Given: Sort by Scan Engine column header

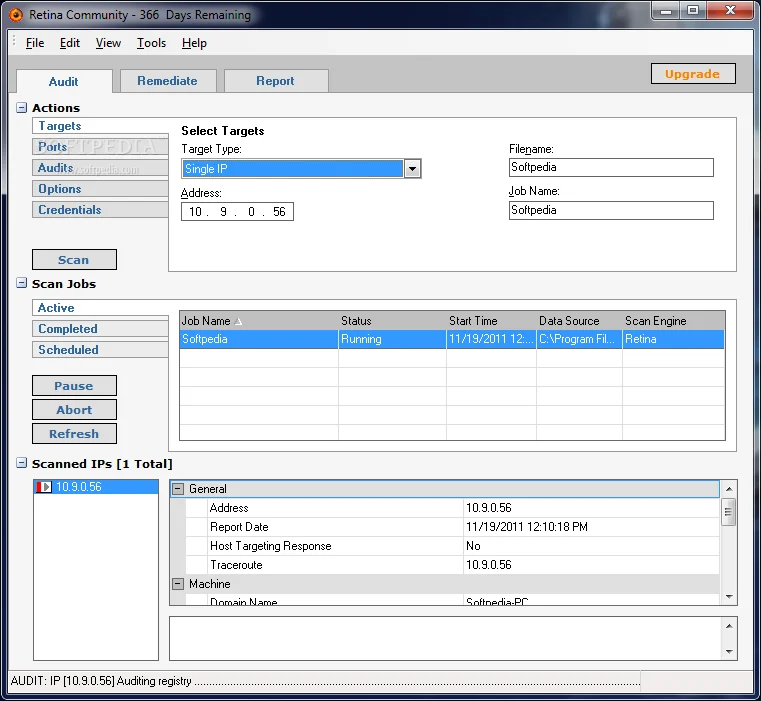Looking at the screenshot, I should [674, 321].
